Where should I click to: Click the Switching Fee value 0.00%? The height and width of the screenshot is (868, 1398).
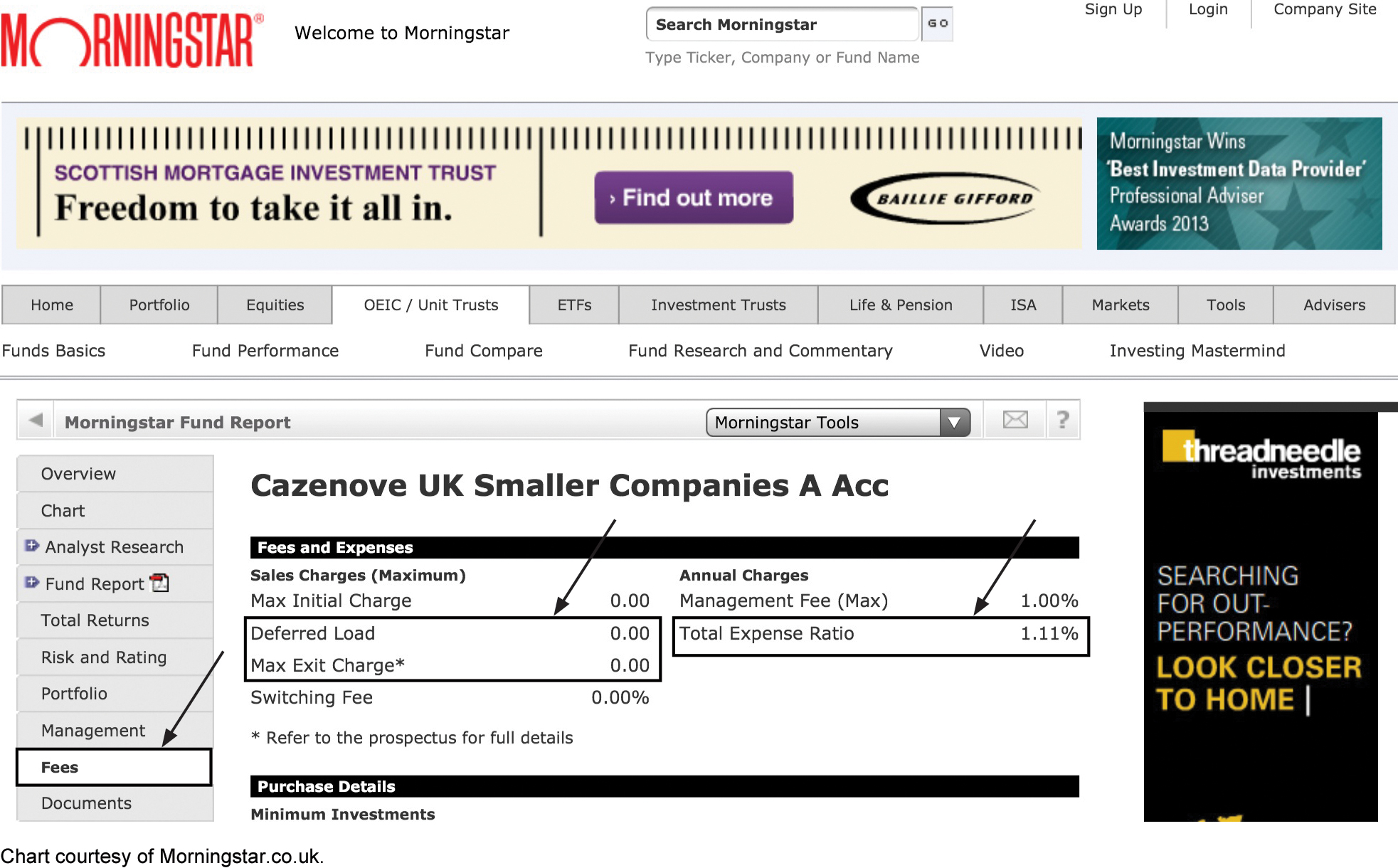point(620,698)
